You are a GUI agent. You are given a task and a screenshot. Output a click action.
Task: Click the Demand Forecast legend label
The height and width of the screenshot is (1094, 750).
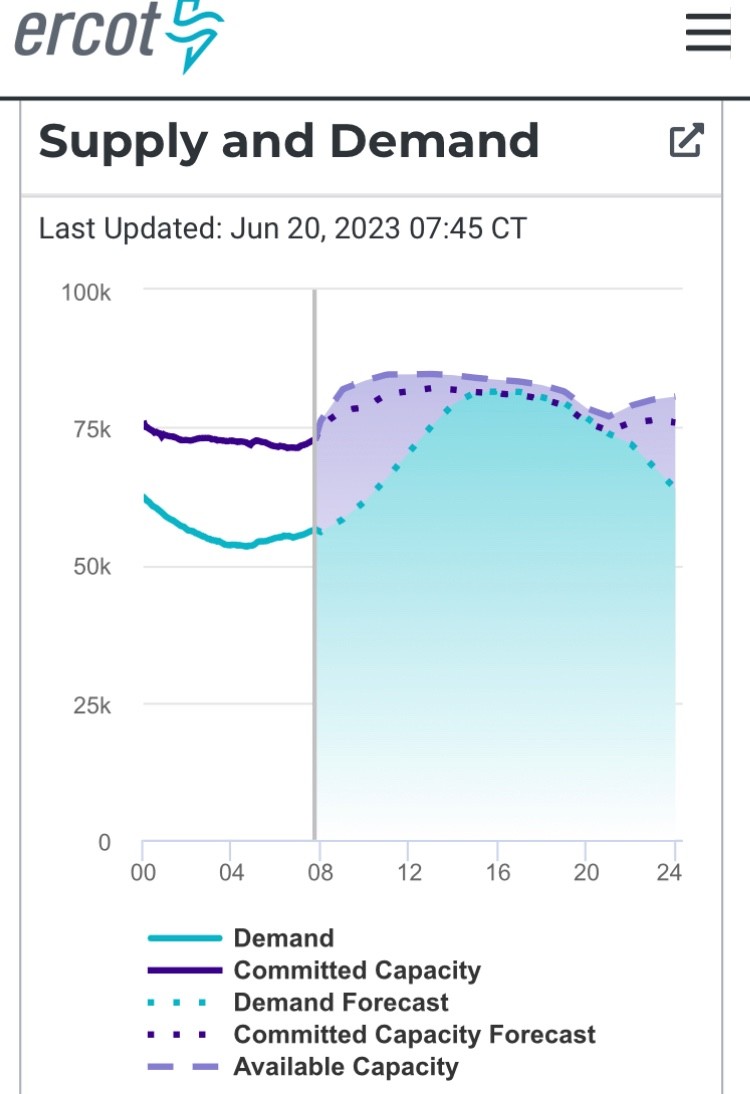[x=339, y=1002]
